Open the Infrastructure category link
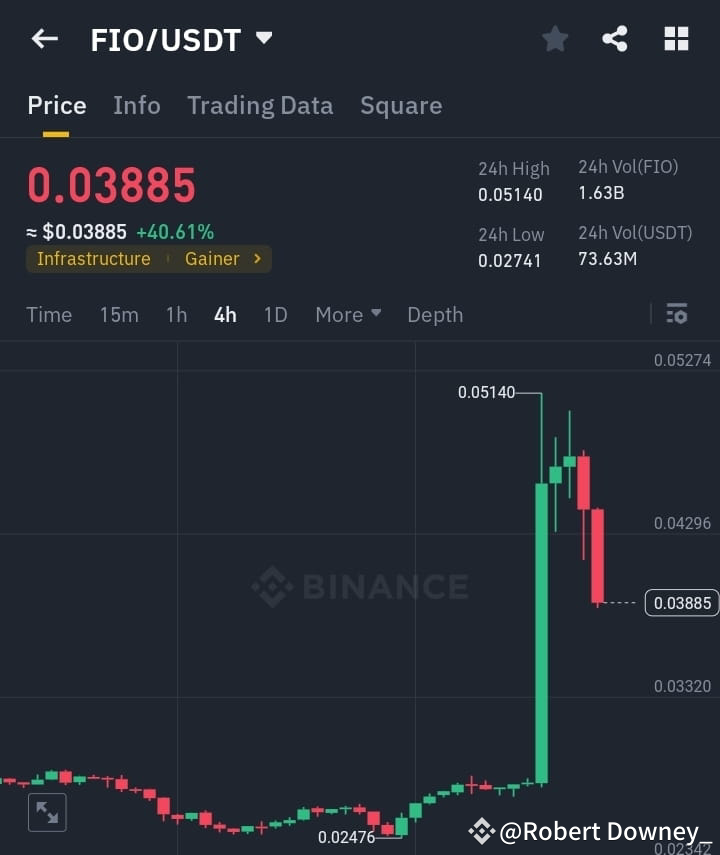 coord(93,259)
